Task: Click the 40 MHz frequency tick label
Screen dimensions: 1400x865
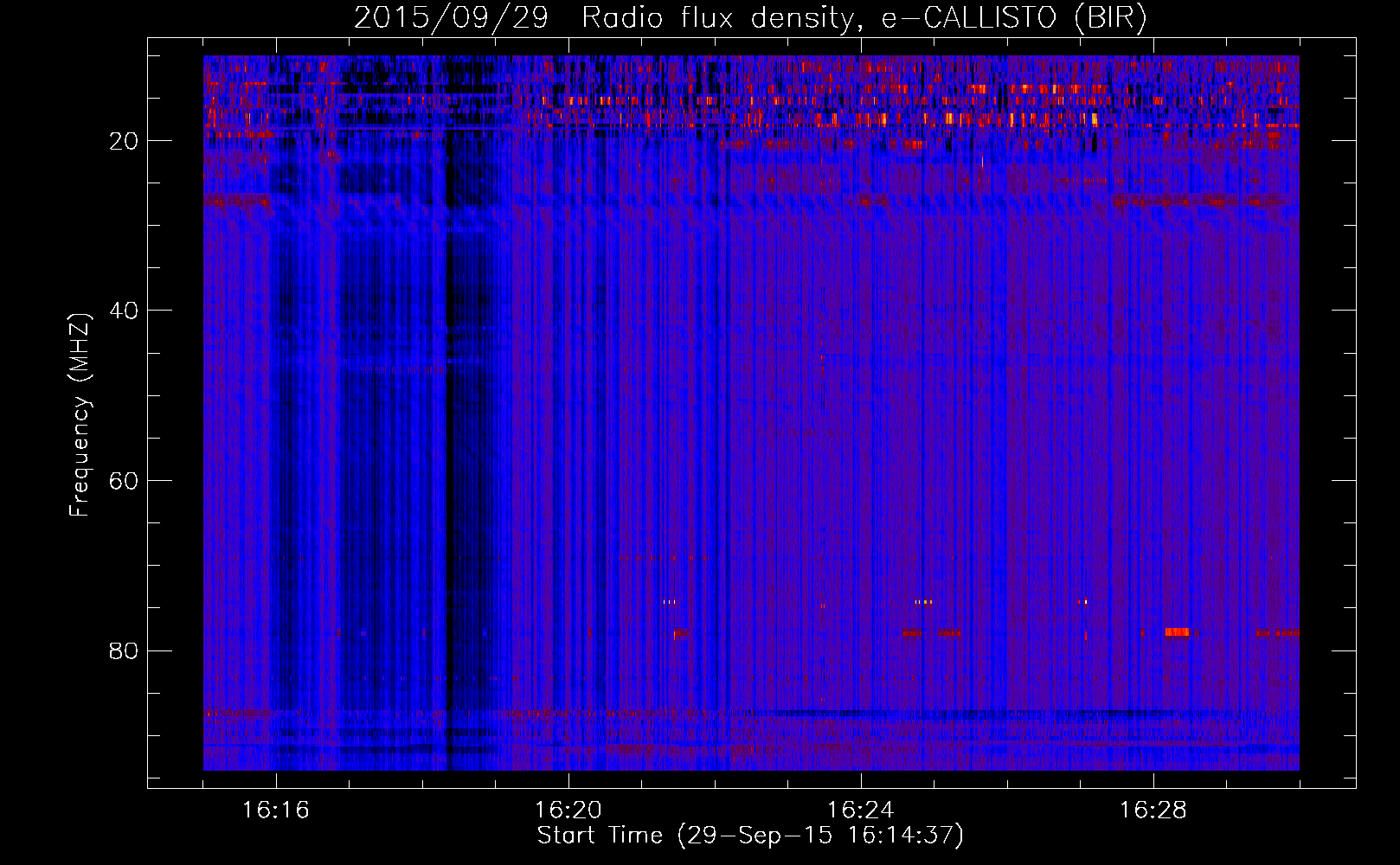Action: pyautogui.click(x=124, y=311)
